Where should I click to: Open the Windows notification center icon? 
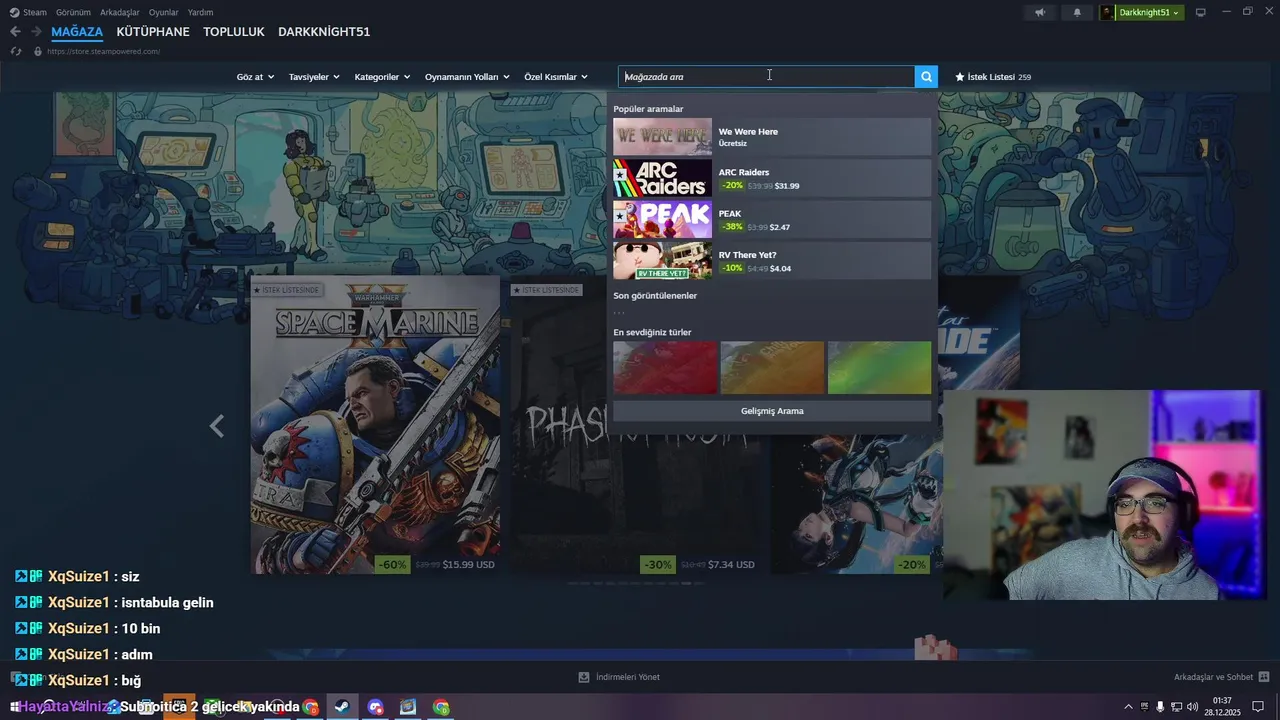coord(1258,707)
